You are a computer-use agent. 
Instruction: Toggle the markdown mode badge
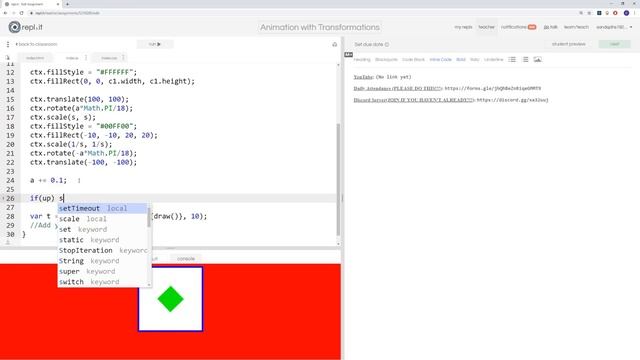(x=348, y=55)
